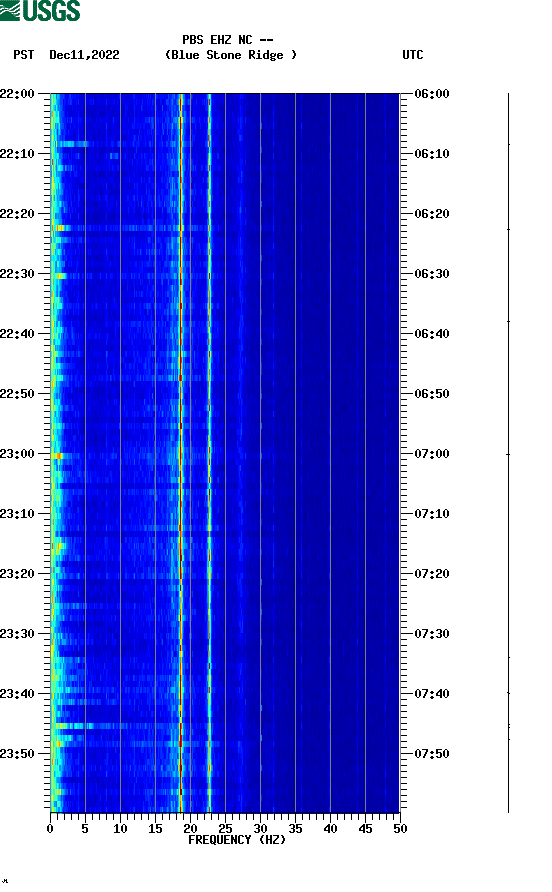Click the USGS logo

(x=40, y=10)
